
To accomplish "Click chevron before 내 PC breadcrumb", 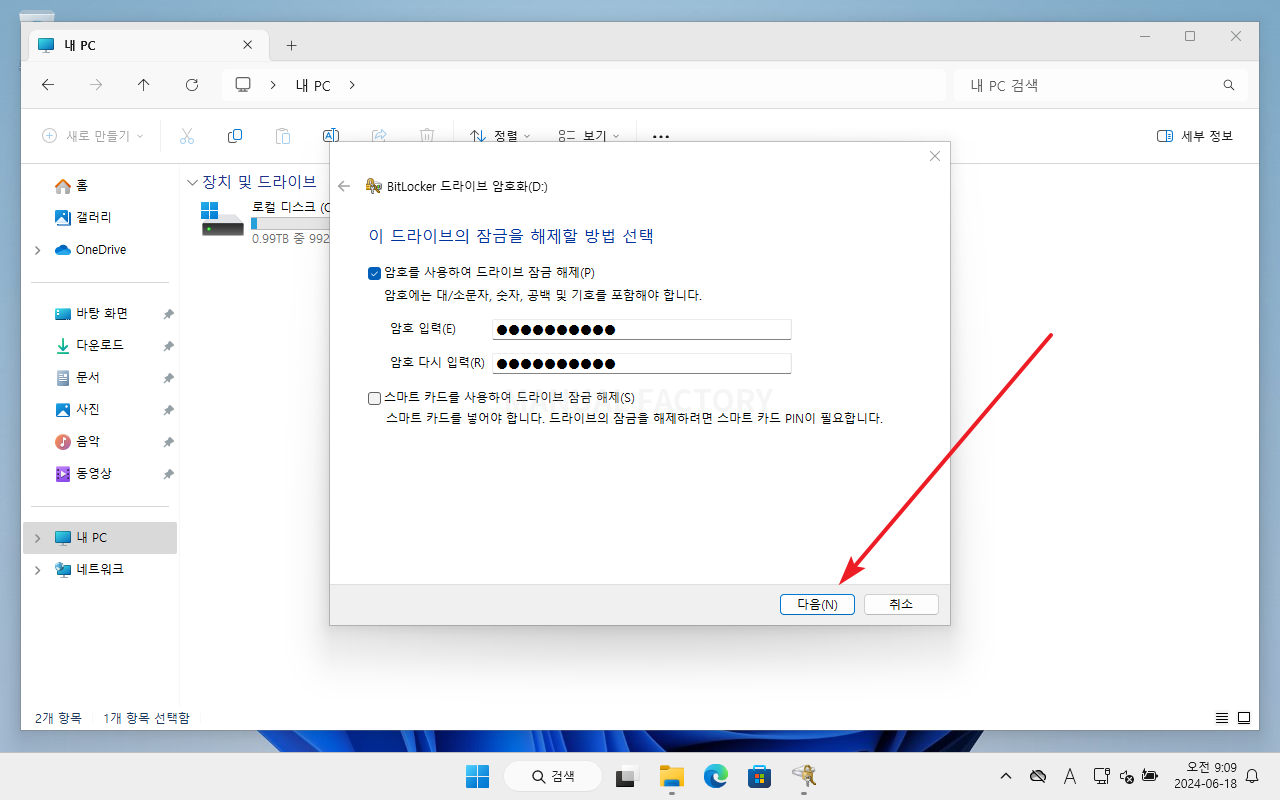I will point(273,85).
